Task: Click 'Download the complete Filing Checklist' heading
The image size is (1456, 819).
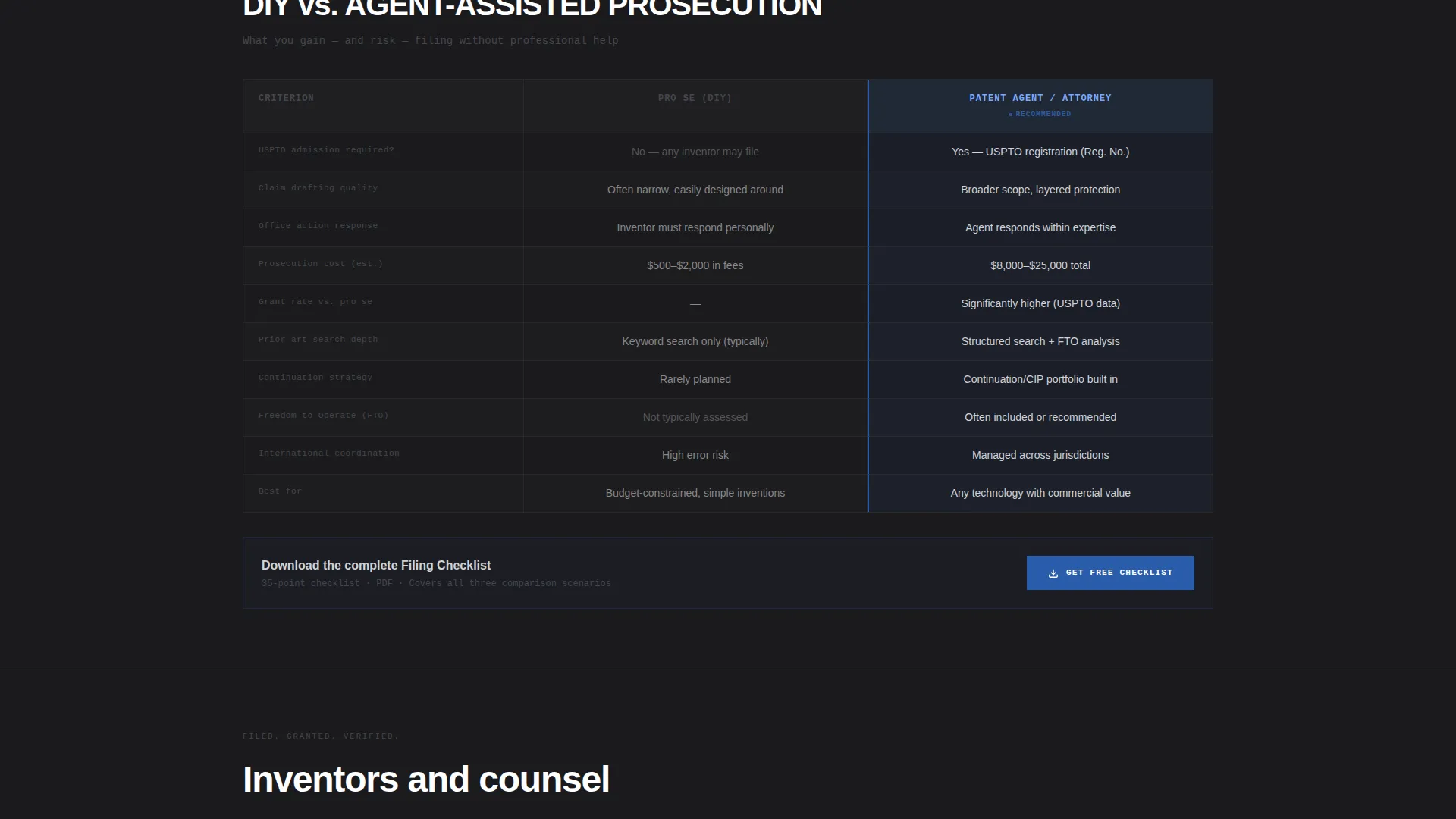Action: (x=376, y=565)
